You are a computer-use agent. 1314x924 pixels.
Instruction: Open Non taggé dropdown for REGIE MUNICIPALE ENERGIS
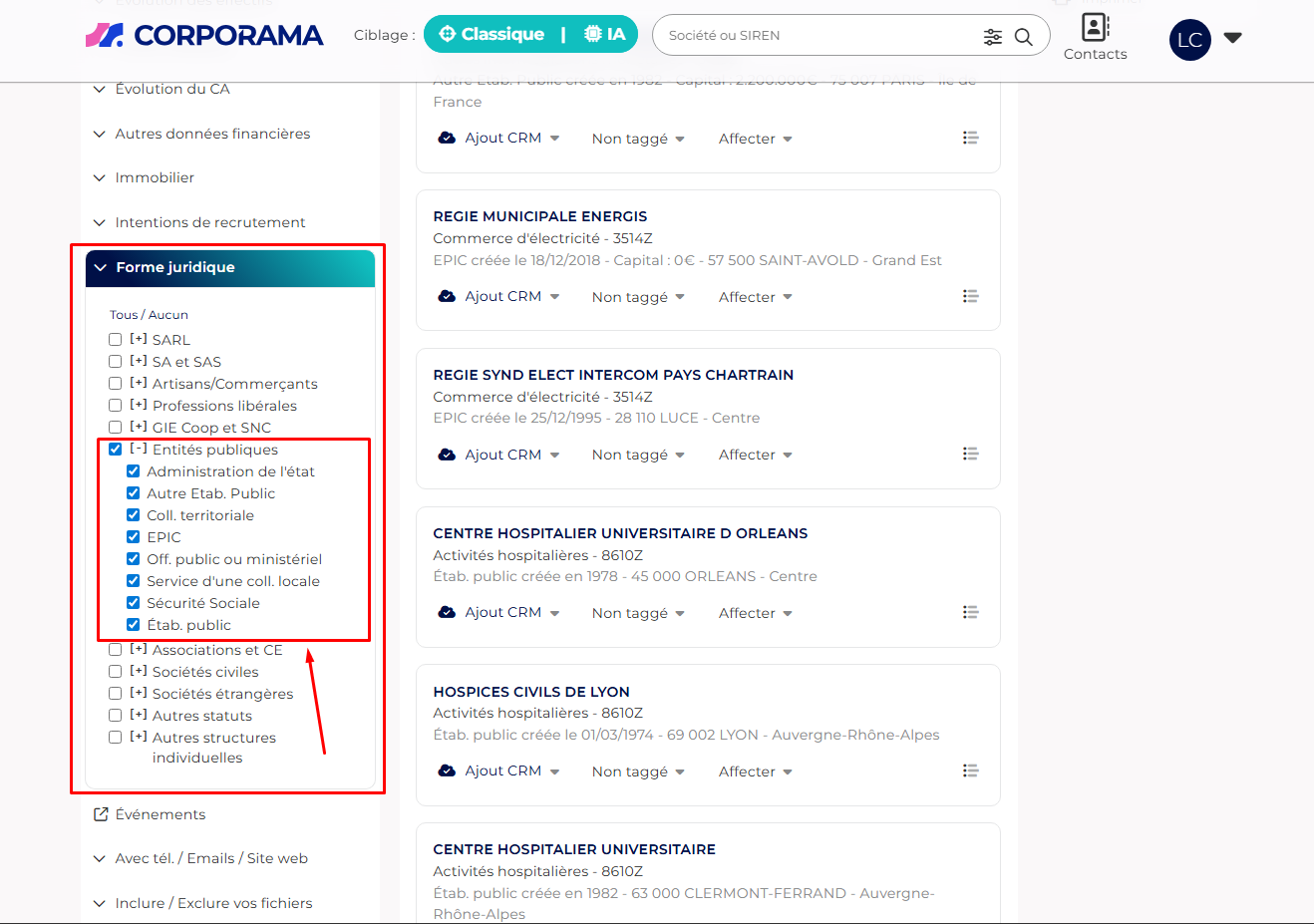638,297
